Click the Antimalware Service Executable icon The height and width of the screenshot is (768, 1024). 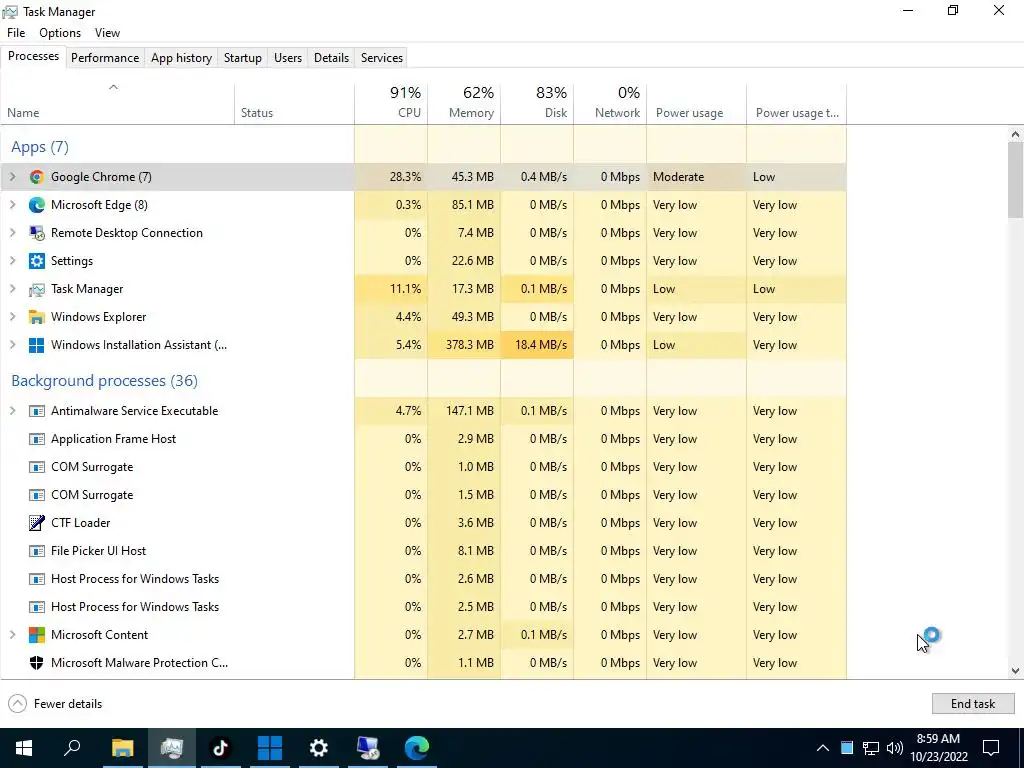[37, 411]
